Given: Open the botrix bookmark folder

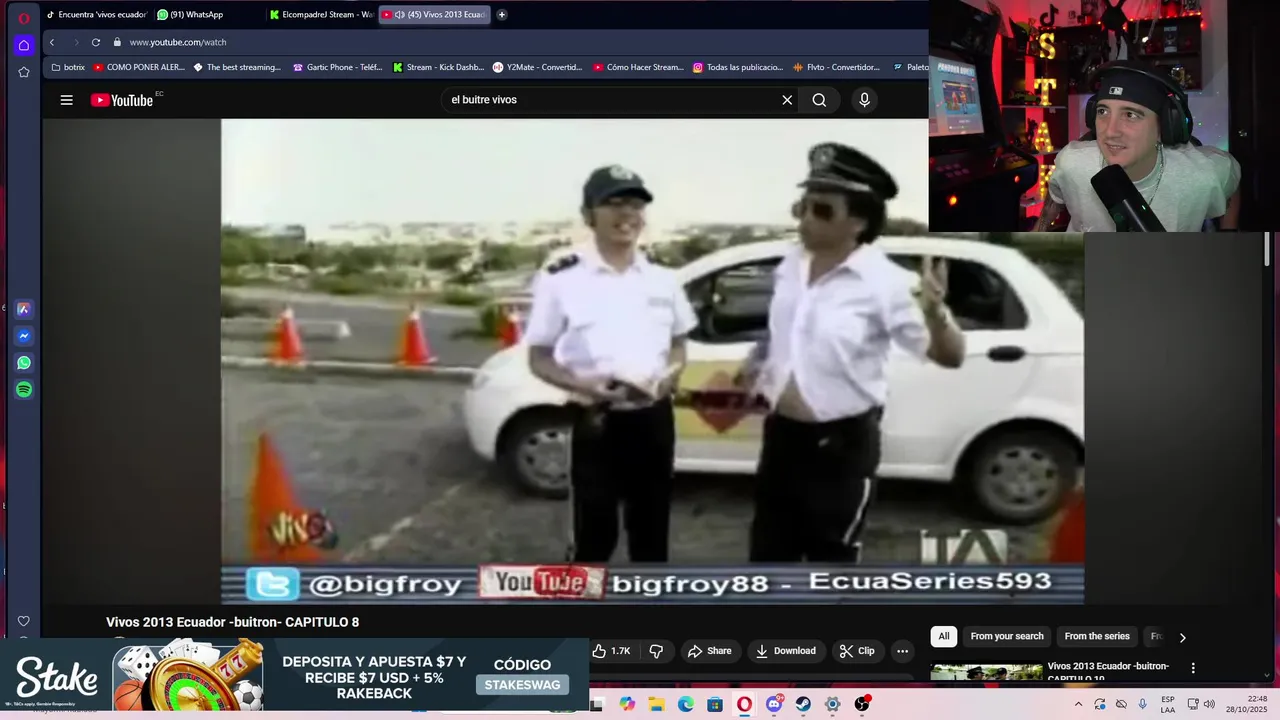Looking at the screenshot, I should coord(68,67).
